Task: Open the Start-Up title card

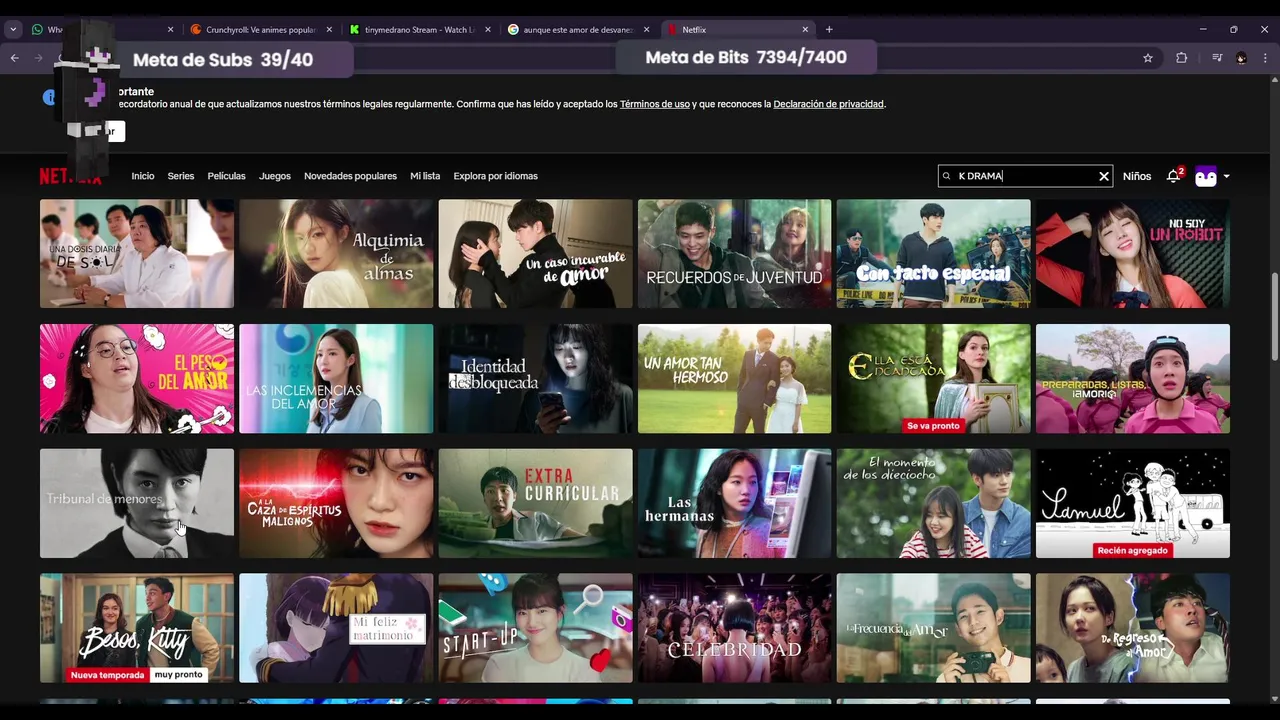Action: pyautogui.click(x=535, y=628)
